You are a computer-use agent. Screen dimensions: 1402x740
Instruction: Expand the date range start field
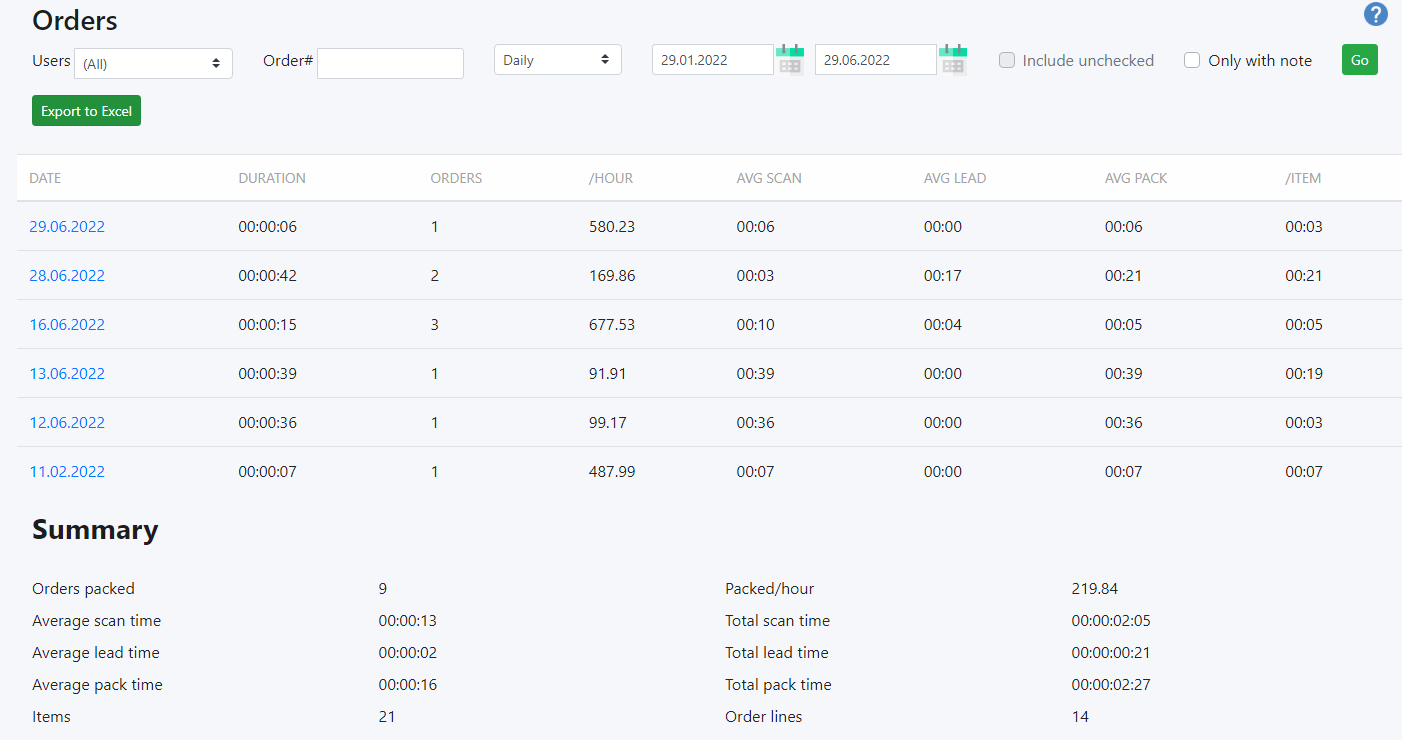(712, 59)
